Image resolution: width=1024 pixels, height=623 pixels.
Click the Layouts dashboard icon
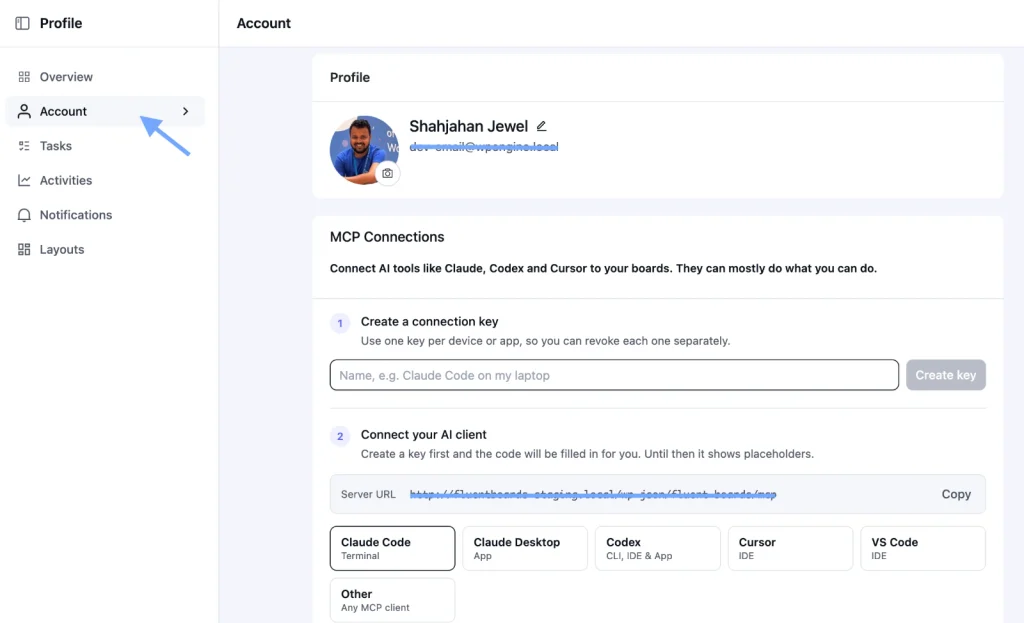pos(24,249)
